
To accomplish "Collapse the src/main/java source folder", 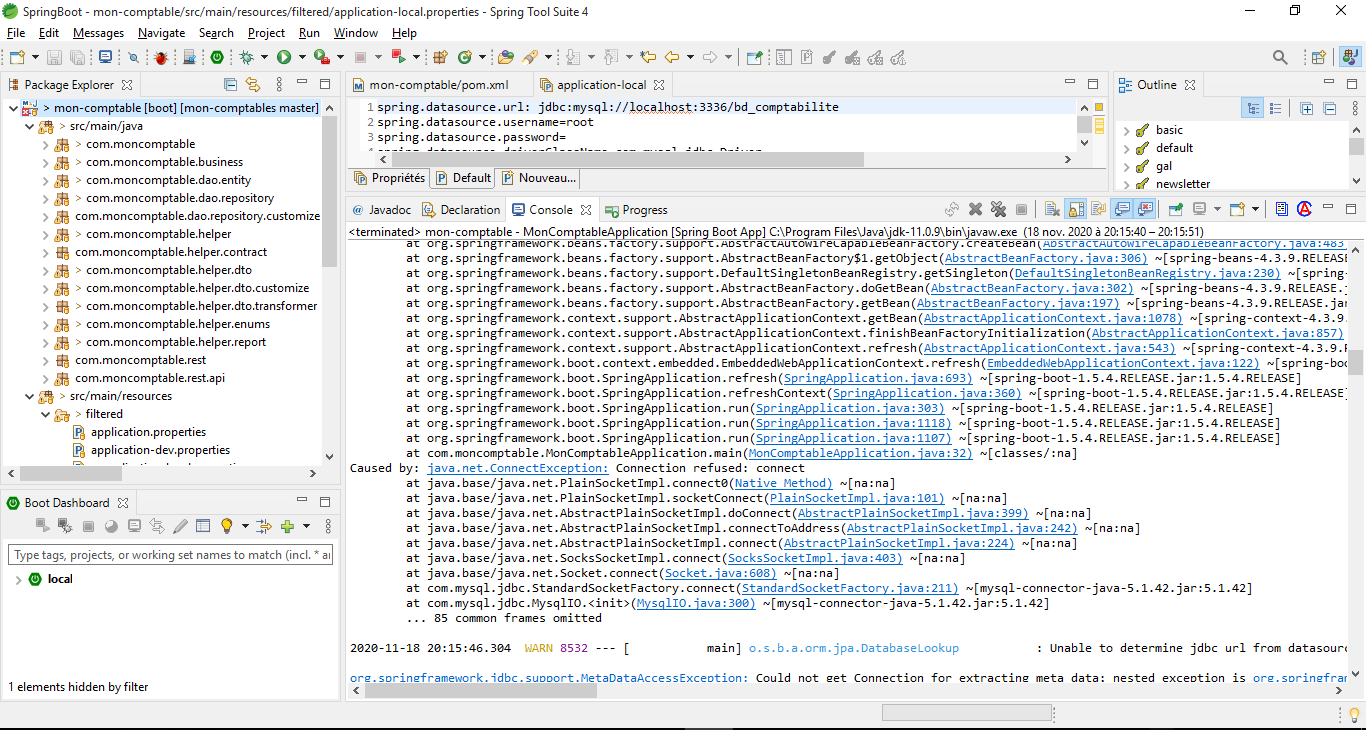I will pyautogui.click(x=29, y=127).
